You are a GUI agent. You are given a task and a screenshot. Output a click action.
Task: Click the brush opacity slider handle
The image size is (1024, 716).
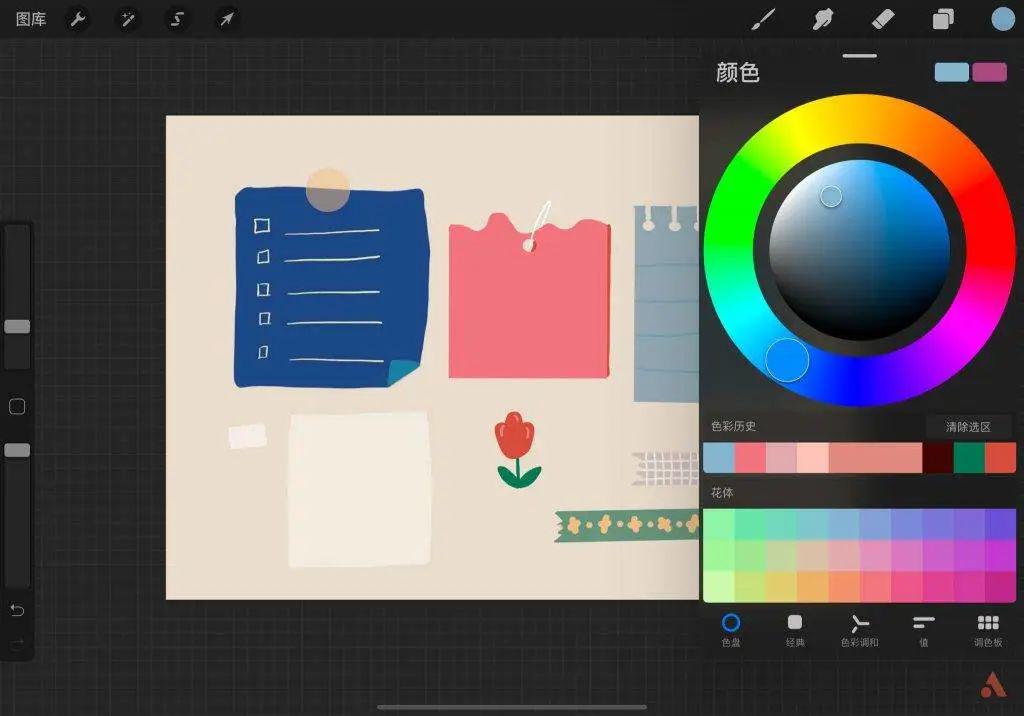[17, 450]
